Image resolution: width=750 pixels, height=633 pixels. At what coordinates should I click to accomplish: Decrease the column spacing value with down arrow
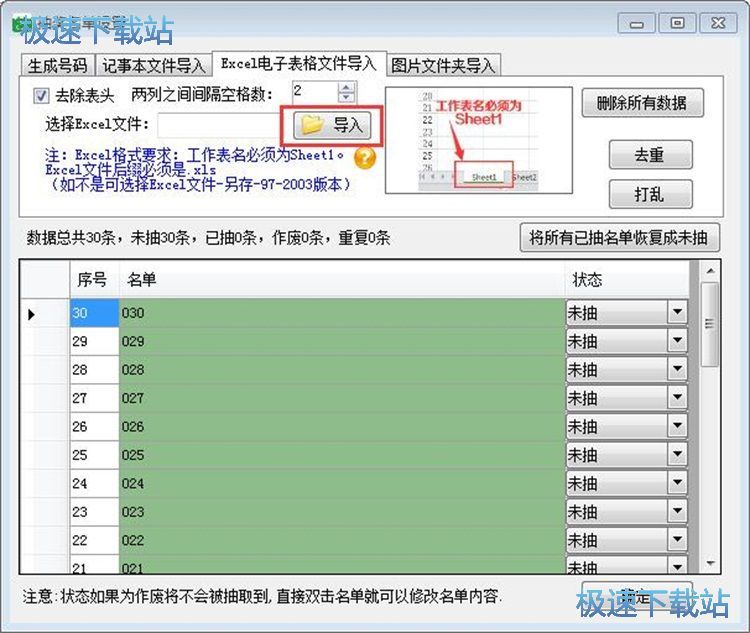point(346,98)
